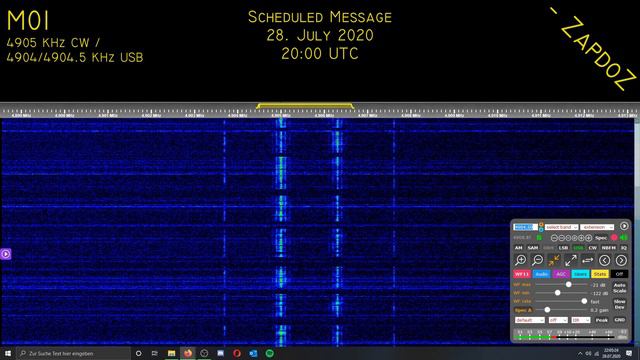
Task: Toggle the Spec spectrum display button
Action: click(601, 238)
